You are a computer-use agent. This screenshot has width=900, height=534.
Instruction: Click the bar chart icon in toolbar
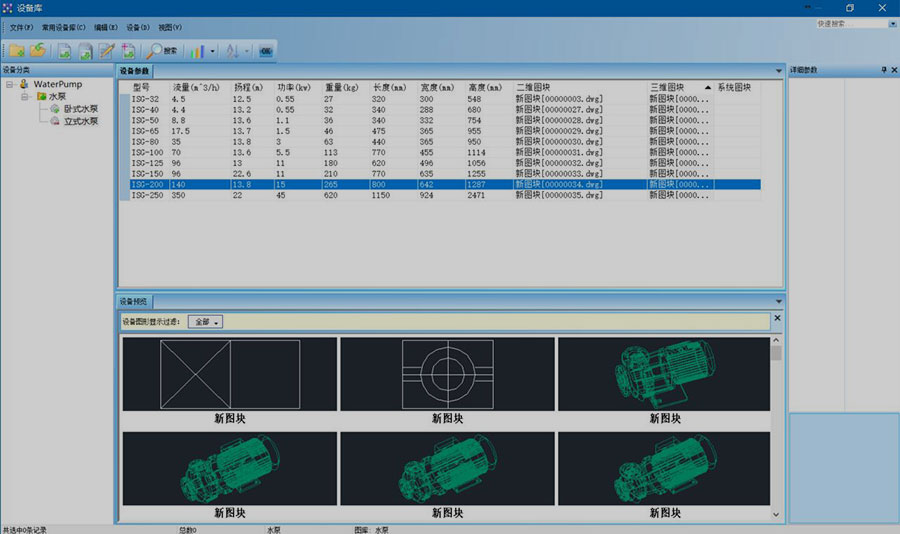click(197, 50)
